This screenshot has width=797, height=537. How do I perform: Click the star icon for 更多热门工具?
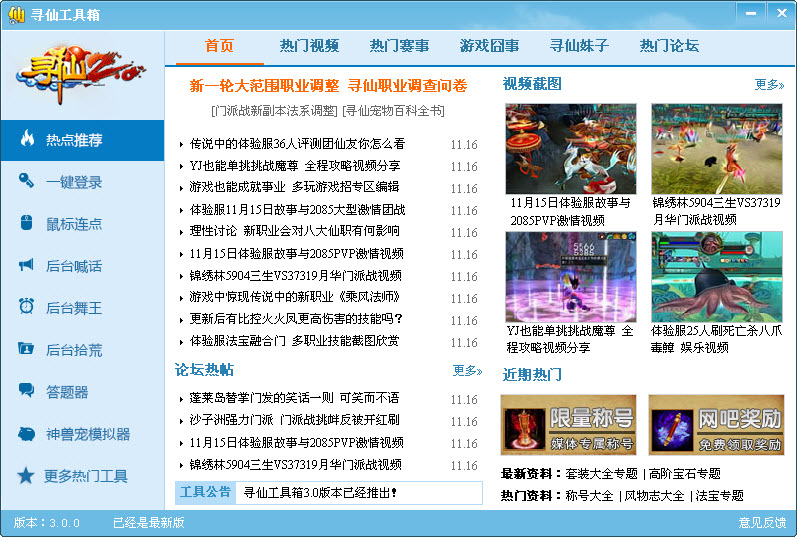26,475
